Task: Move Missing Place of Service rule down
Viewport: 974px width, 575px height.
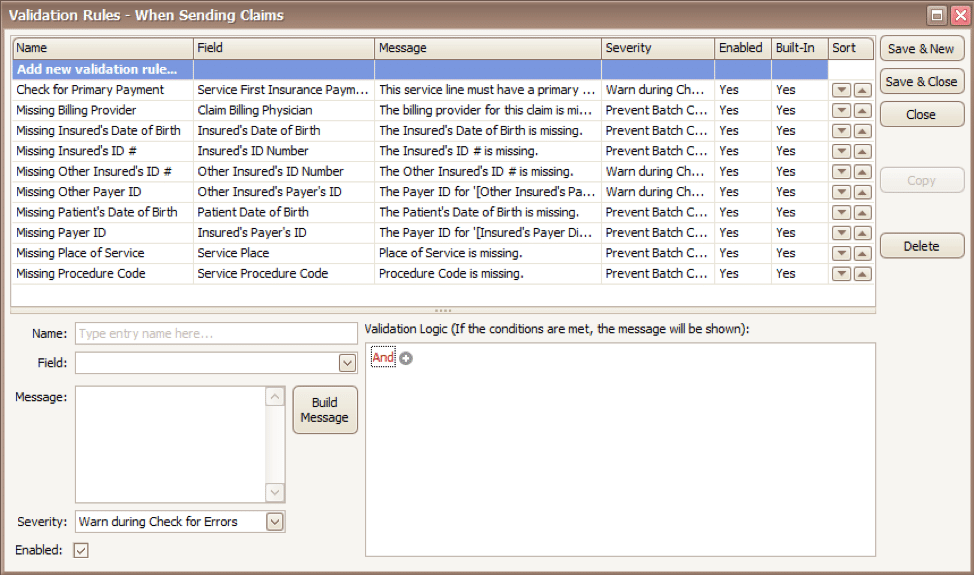Action: click(x=841, y=254)
